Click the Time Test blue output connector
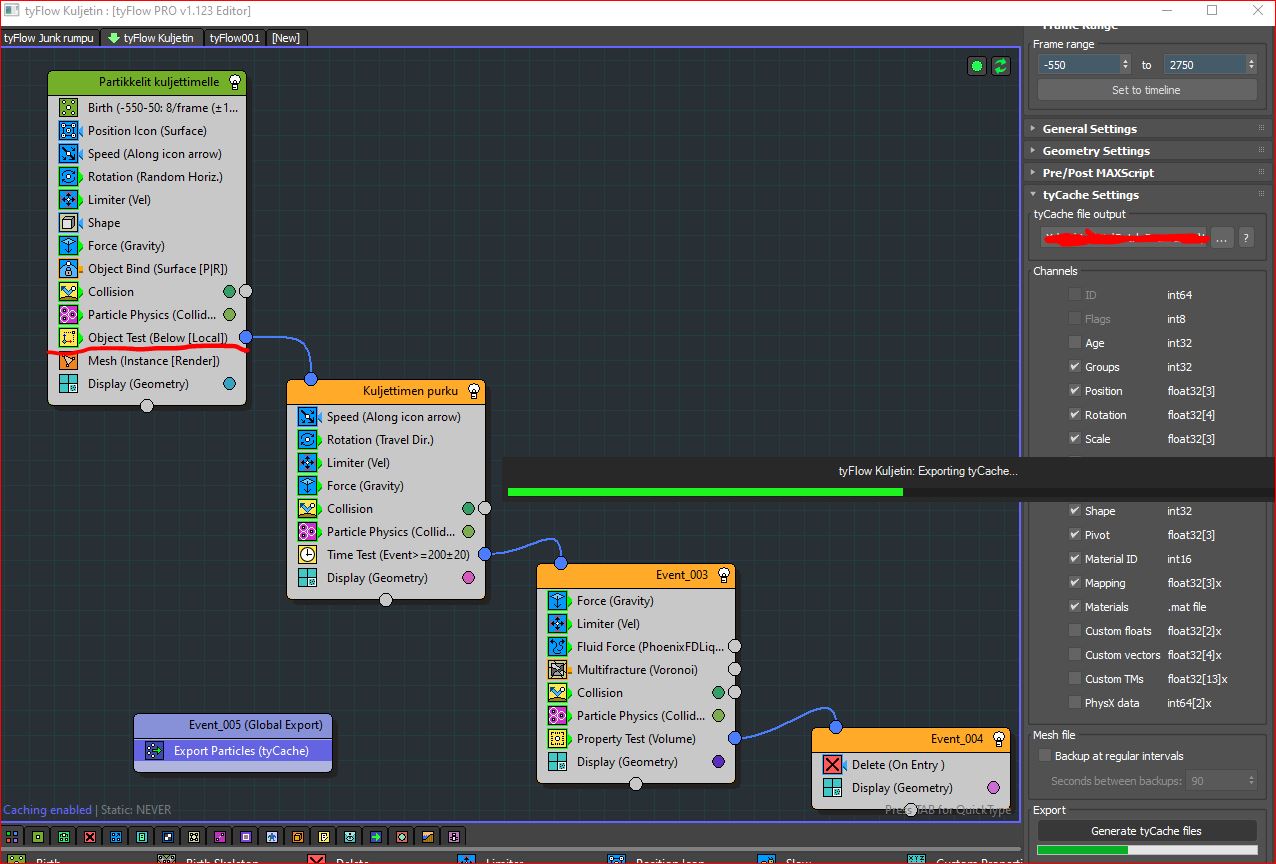This screenshot has width=1276, height=864. point(484,554)
